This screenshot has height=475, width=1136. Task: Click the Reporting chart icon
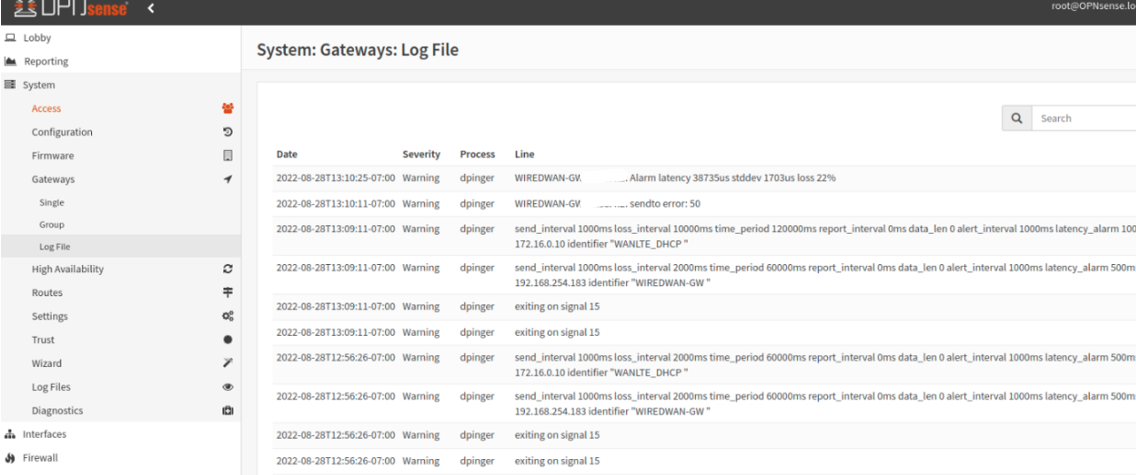click(10, 62)
